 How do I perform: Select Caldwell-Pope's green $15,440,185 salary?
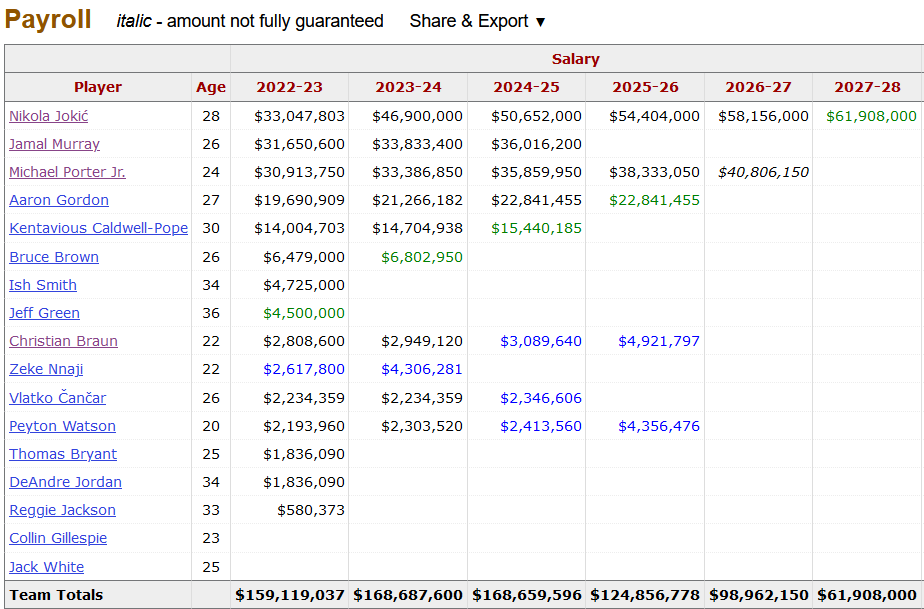536,228
